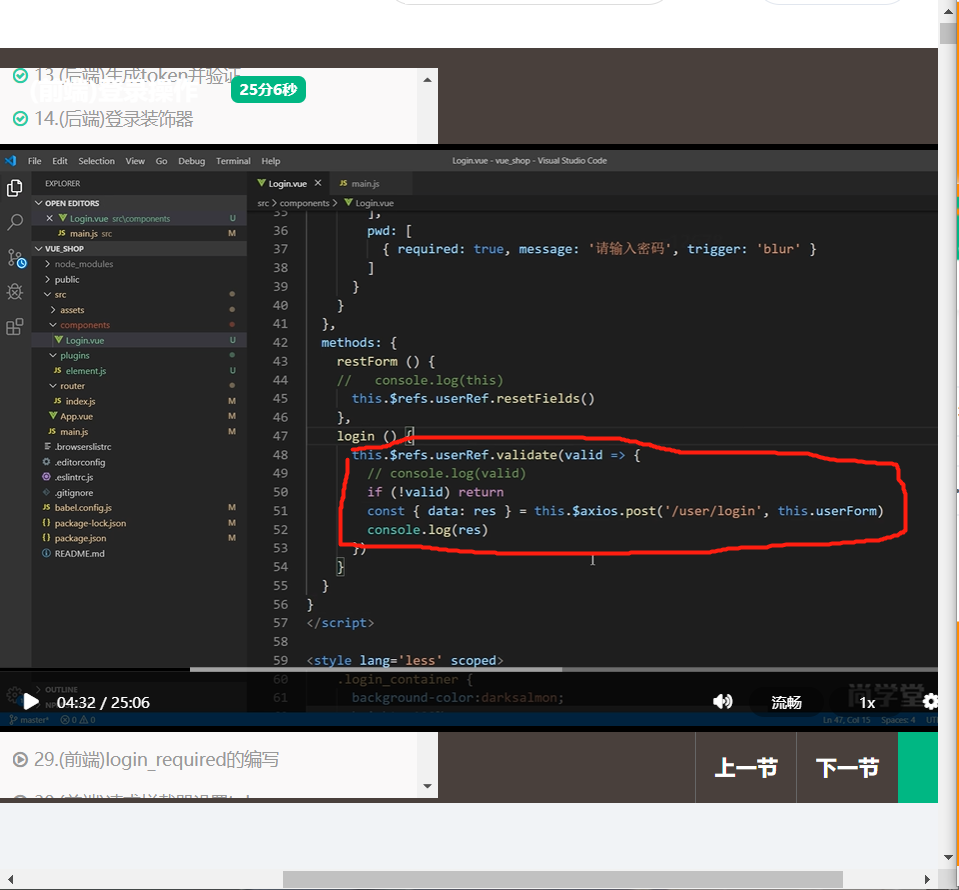The image size is (959, 890).
Task: Open the Explorer view in VS Code activity bar
Action: click(x=15, y=188)
